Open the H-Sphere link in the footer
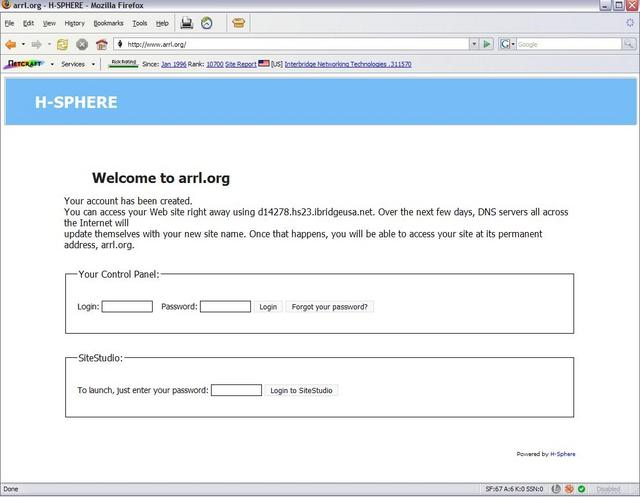This screenshot has height=497, width=640. tap(563, 454)
